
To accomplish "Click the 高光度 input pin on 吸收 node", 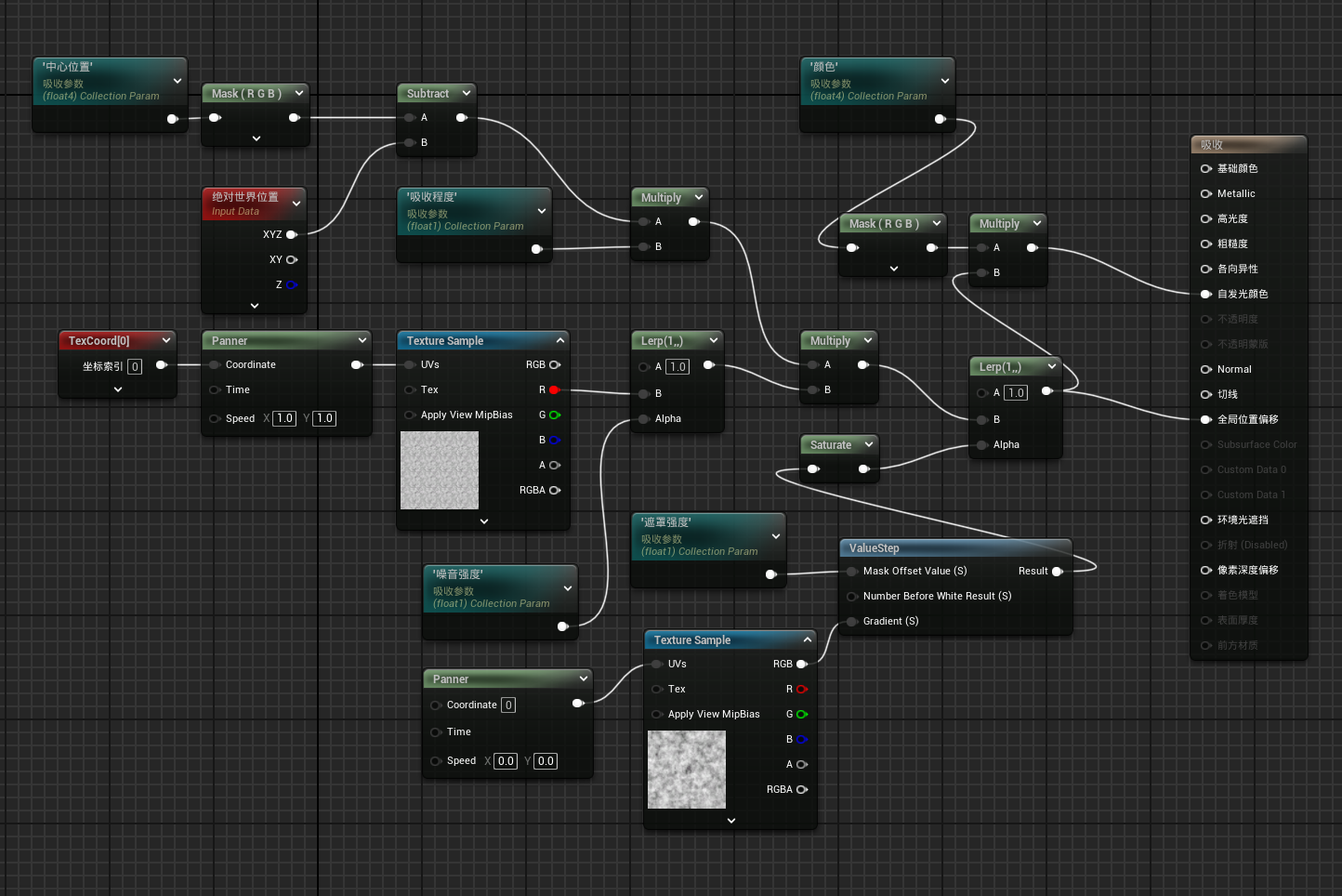I will click(x=1206, y=219).
